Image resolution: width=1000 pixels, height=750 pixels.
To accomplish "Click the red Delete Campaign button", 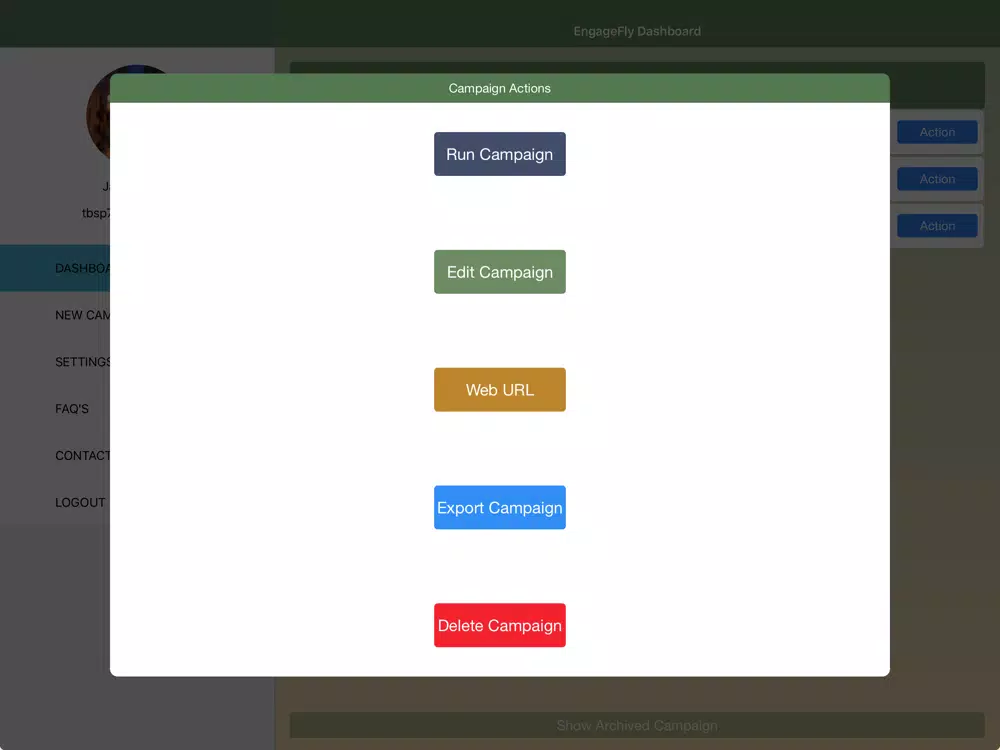I will click(499, 625).
